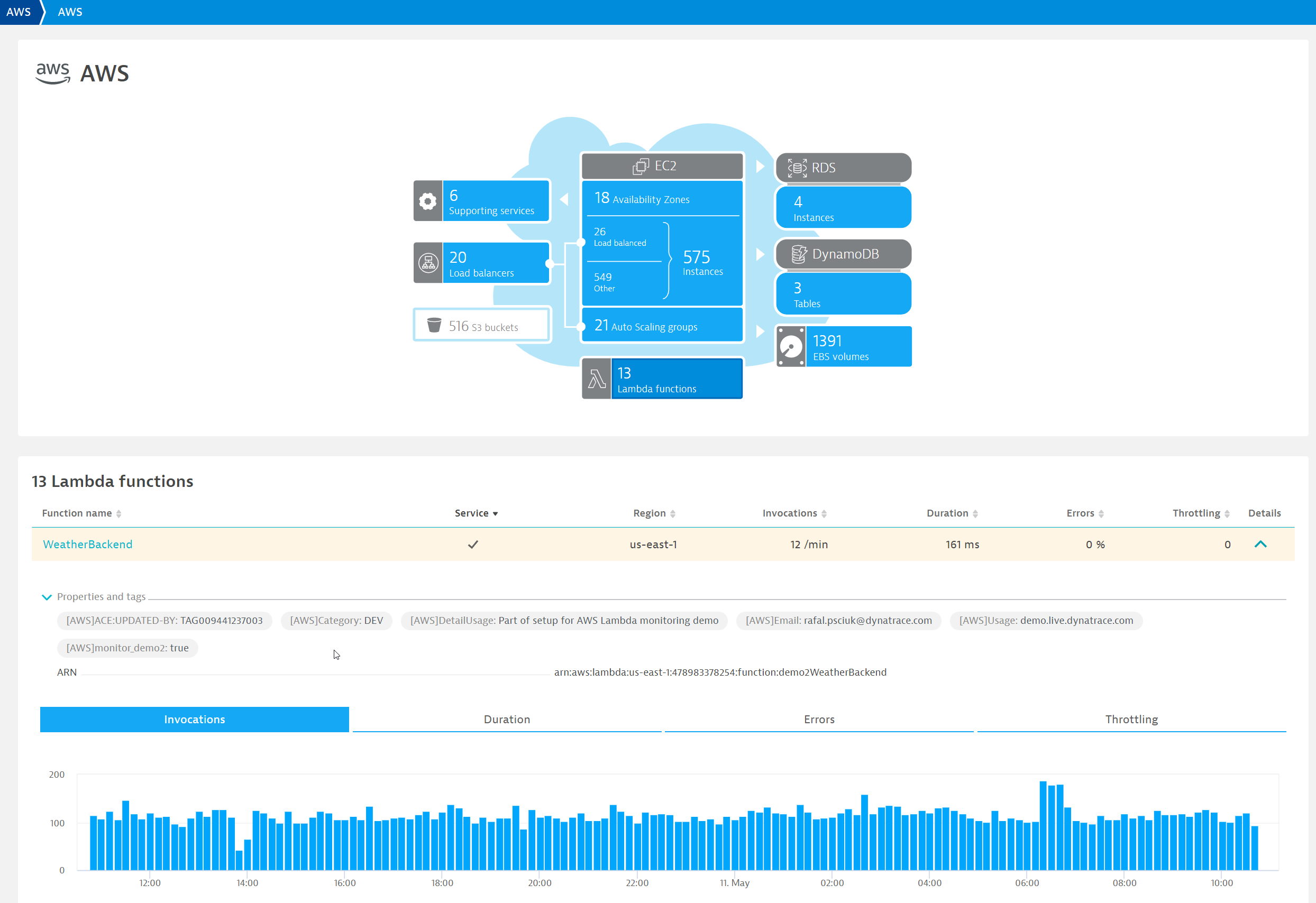Select the Invocations tab
Image resolution: width=1316 pixels, height=903 pixels.
194,718
